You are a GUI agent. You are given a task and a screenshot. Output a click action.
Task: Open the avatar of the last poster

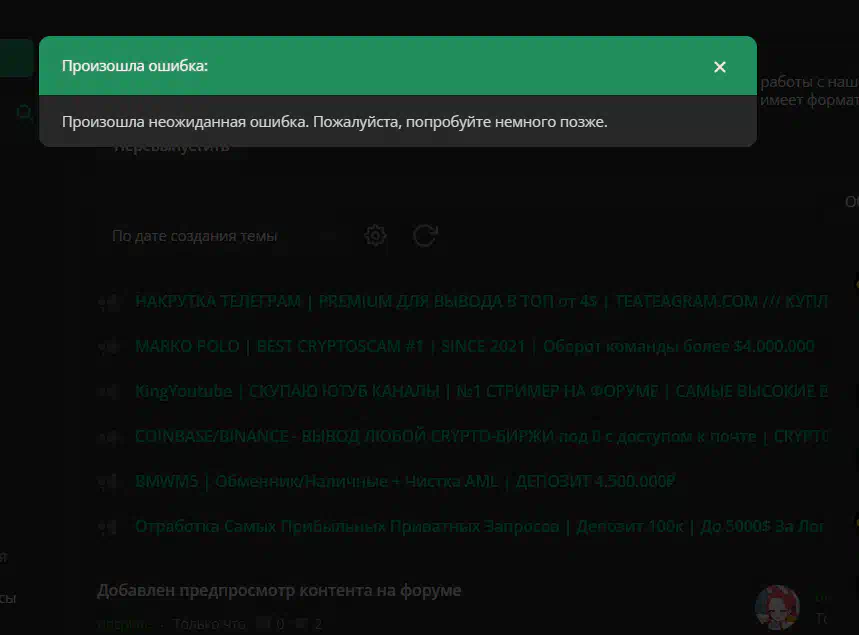pyautogui.click(x=777, y=607)
